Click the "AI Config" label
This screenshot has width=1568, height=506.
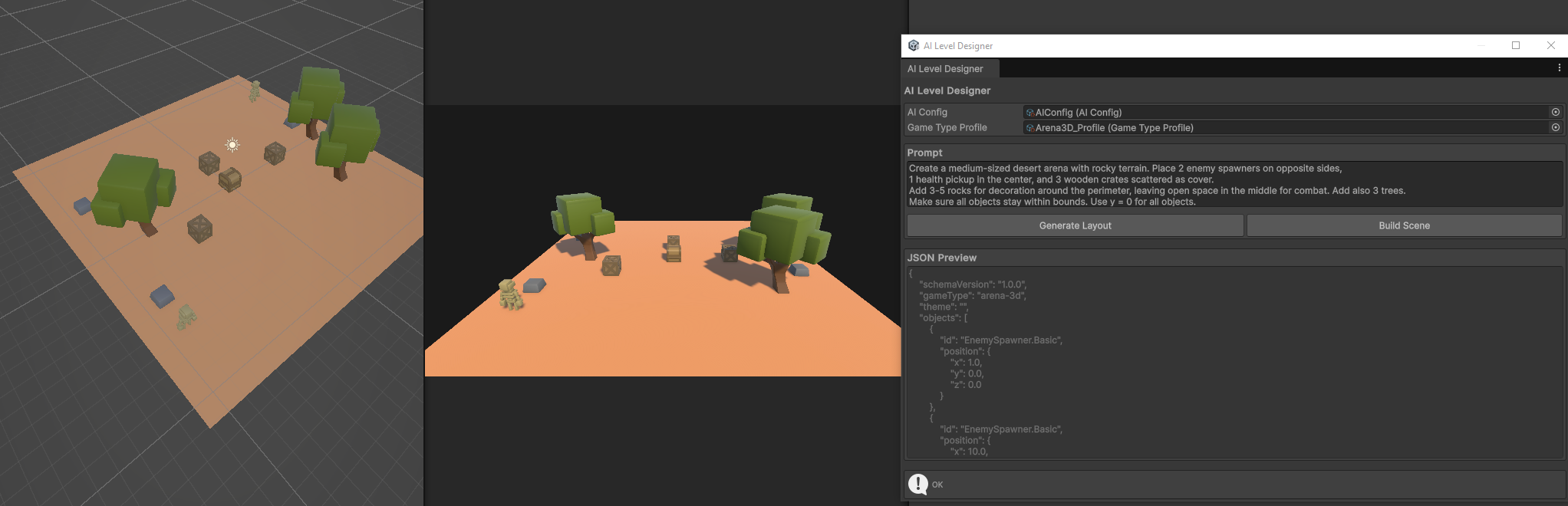pos(927,112)
